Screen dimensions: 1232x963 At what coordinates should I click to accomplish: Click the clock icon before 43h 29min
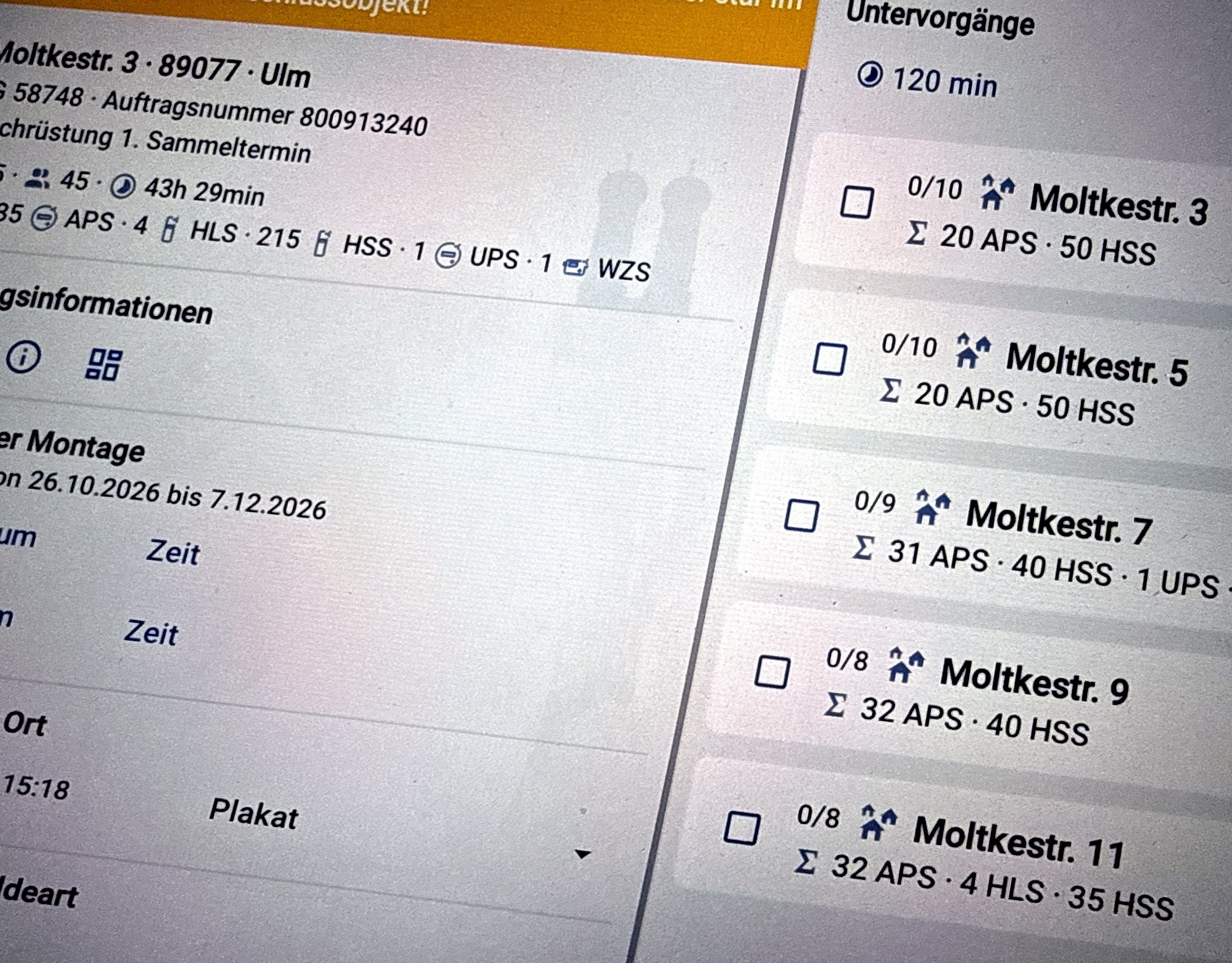(123, 186)
